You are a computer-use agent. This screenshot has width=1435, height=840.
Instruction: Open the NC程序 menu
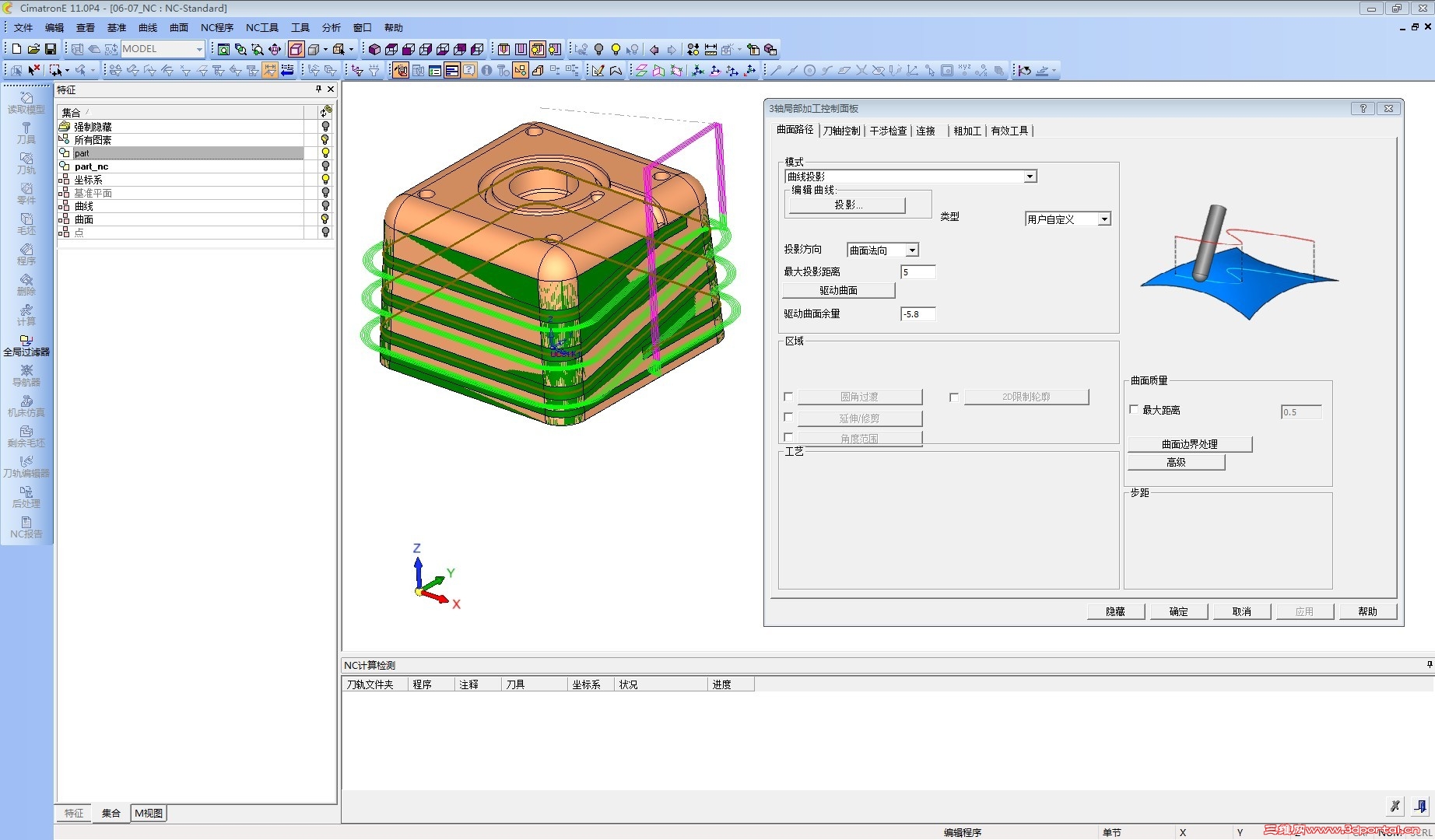[217, 28]
